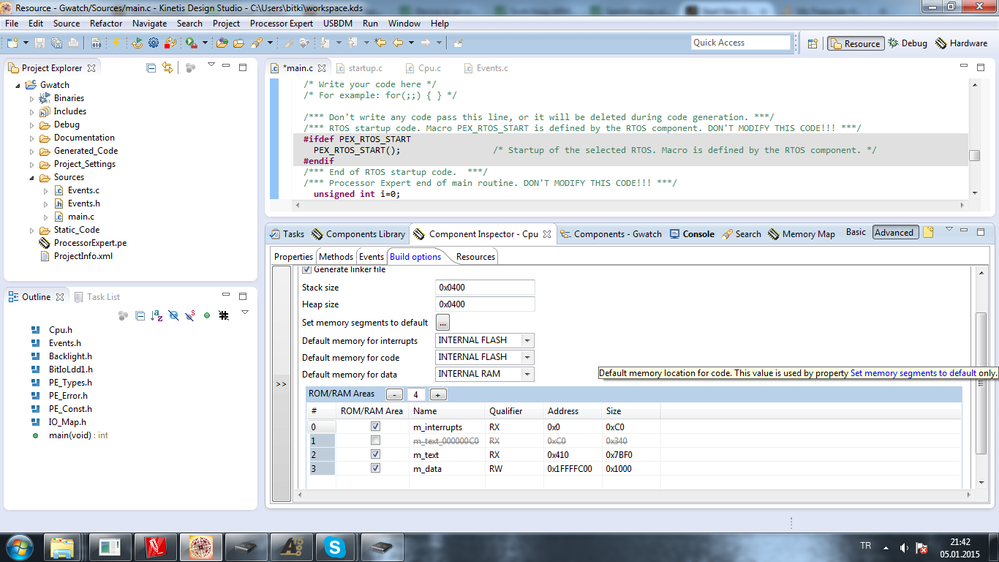Switch to the Memory Map tab
Screen dimensions: 999x562
click(801, 234)
